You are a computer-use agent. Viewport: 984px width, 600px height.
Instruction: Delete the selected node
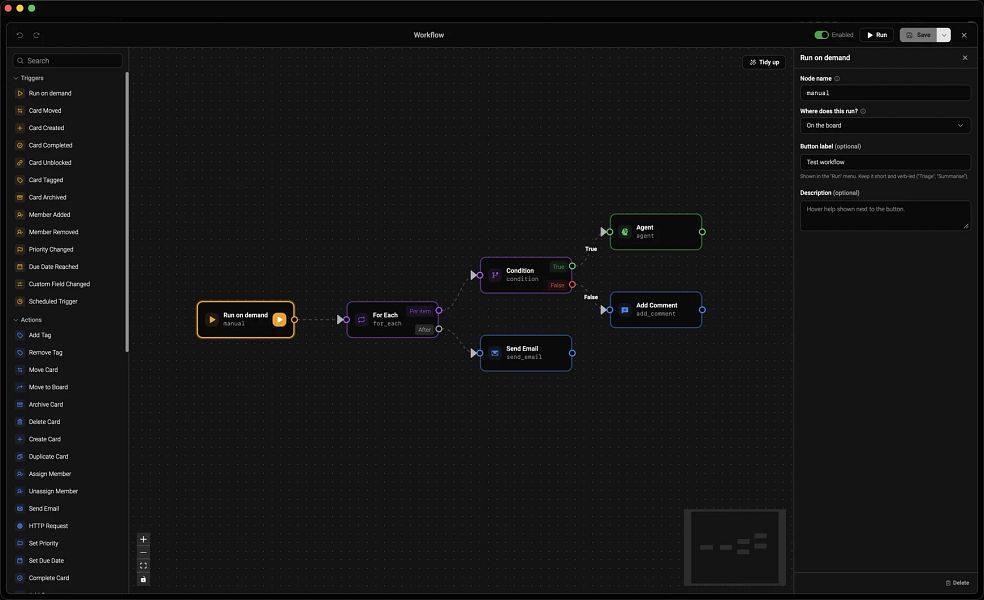[x=957, y=583]
